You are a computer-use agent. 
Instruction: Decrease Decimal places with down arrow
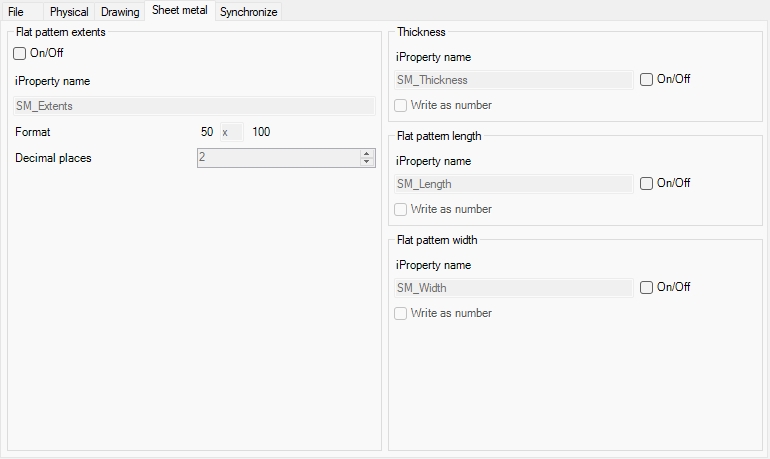(367, 162)
